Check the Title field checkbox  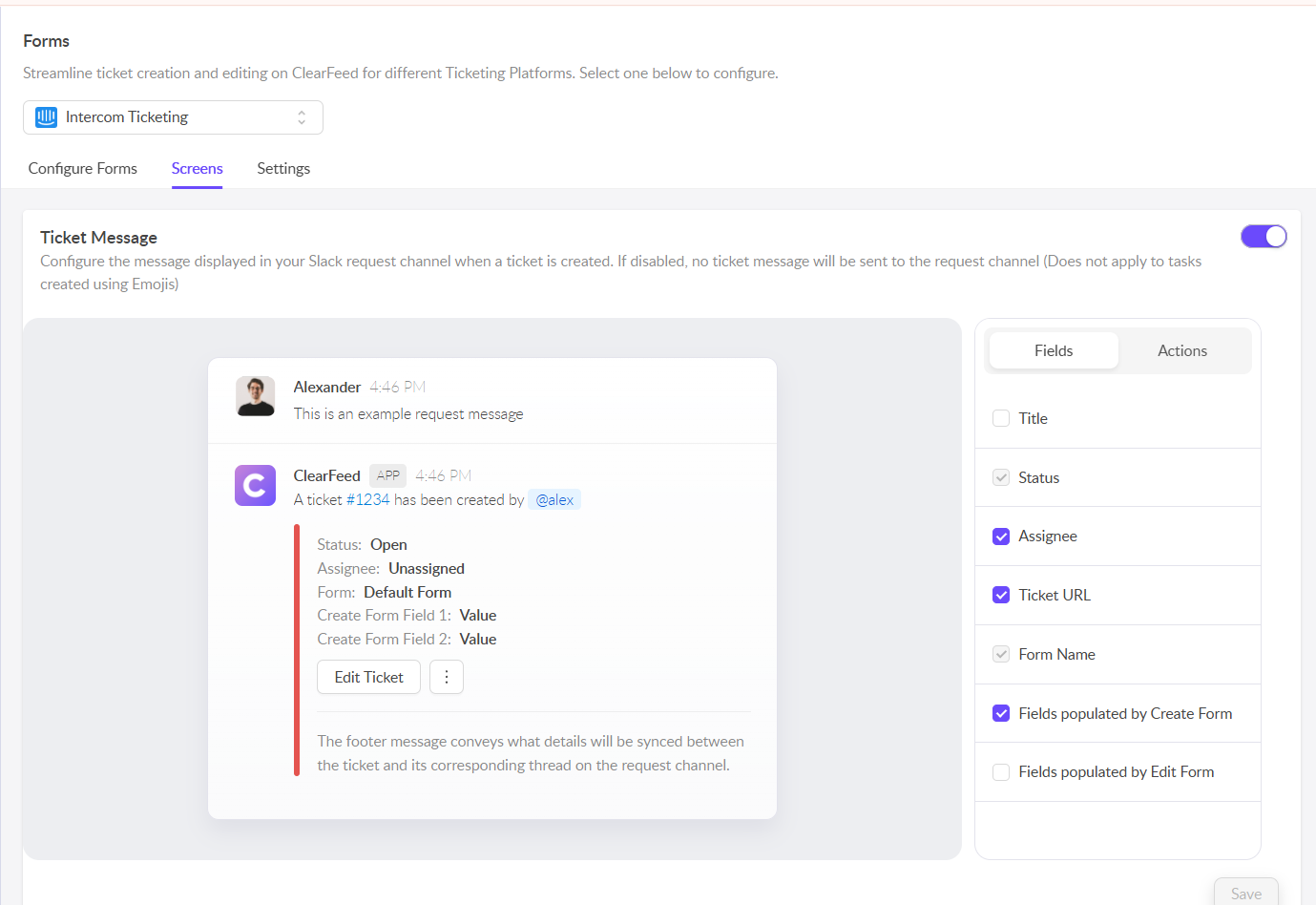[x=1001, y=418]
